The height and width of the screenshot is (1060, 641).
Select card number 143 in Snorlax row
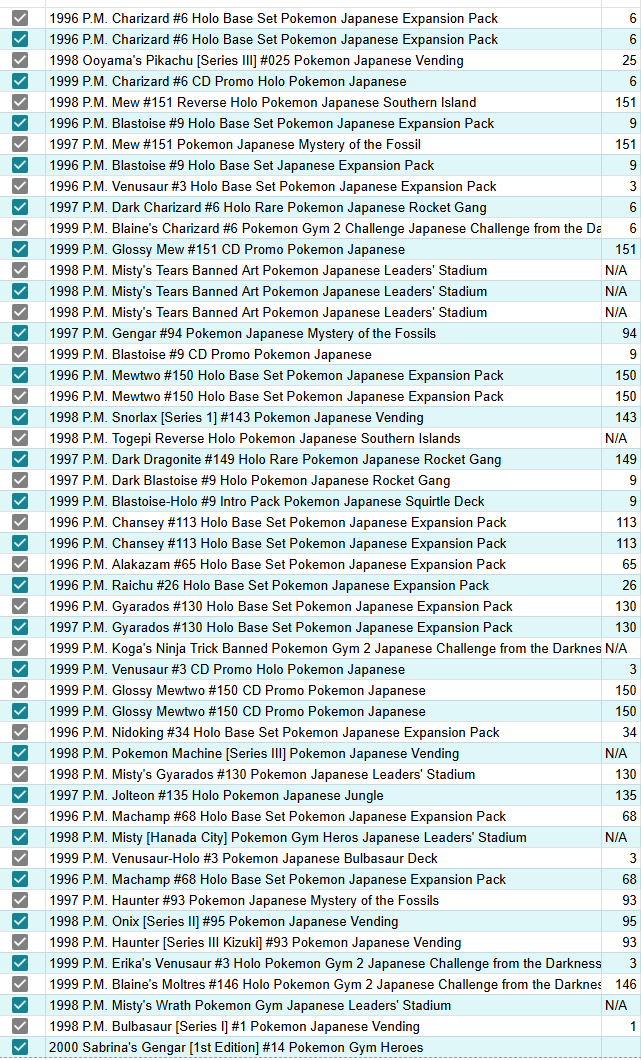(x=625, y=417)
